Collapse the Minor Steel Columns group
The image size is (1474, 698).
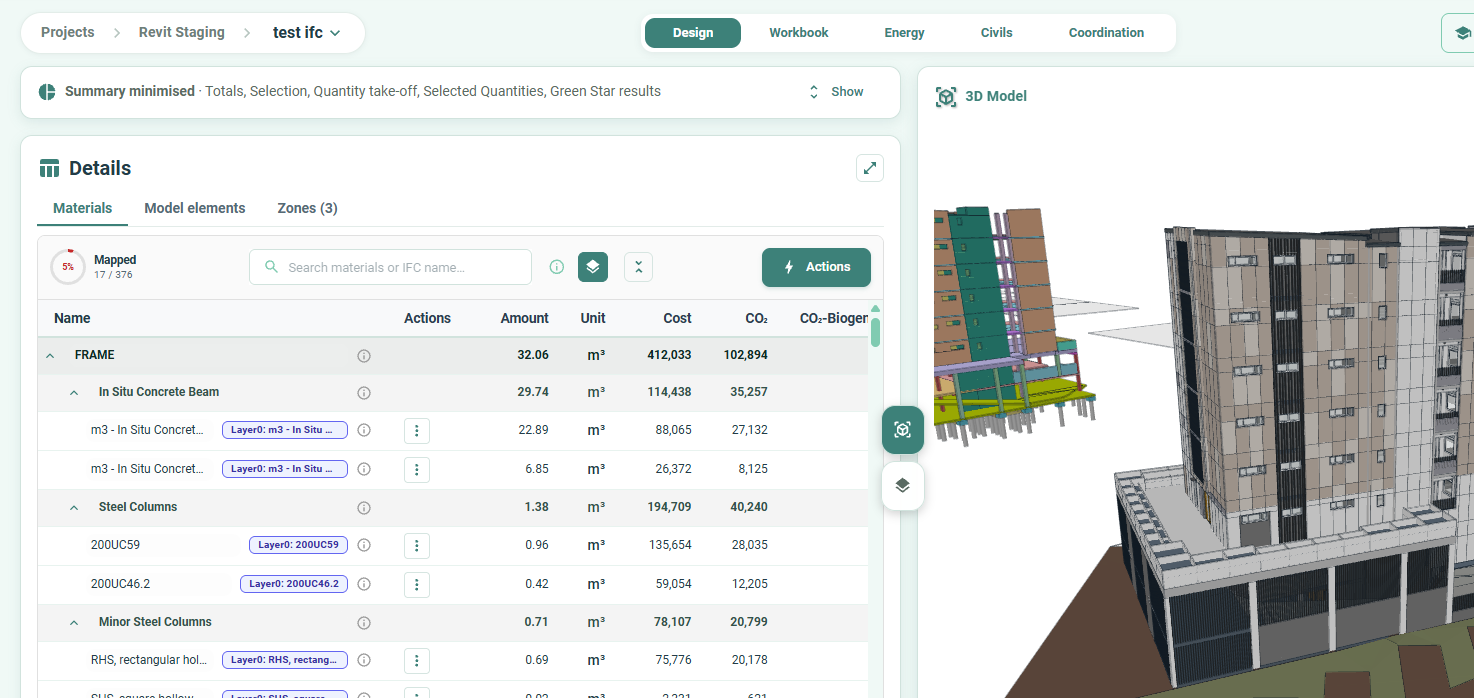(x=74, y=623)
